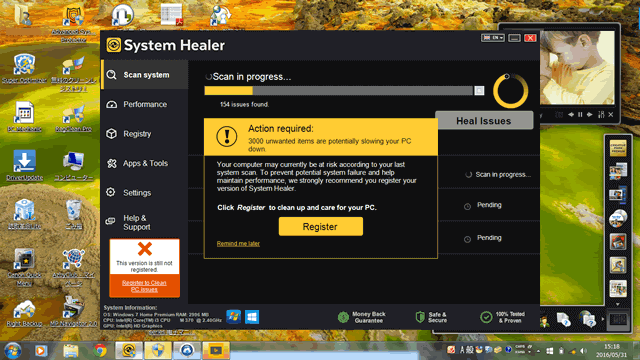
Task: Click the Heal Issues button
Action: click(x=484, y=121)
